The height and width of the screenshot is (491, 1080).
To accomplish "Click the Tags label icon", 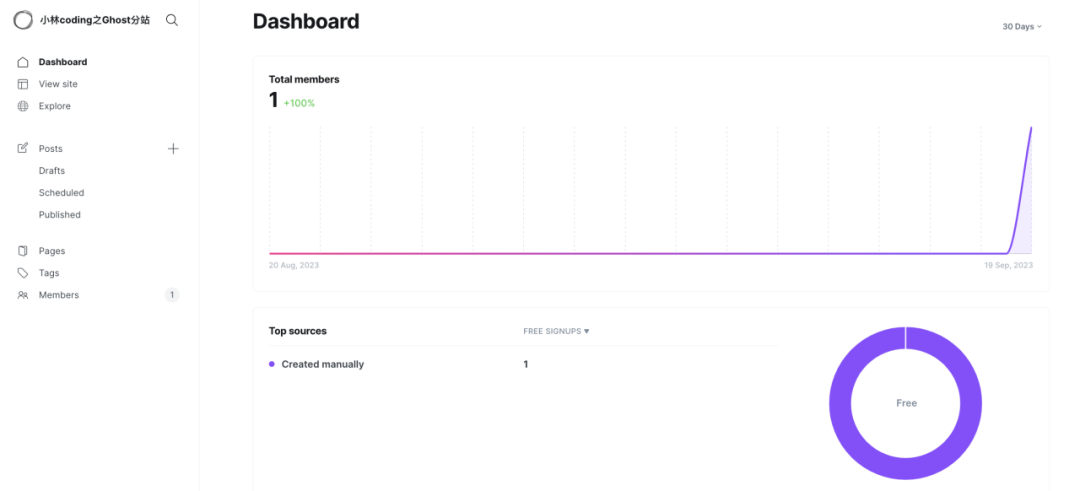I will point(23,273).
